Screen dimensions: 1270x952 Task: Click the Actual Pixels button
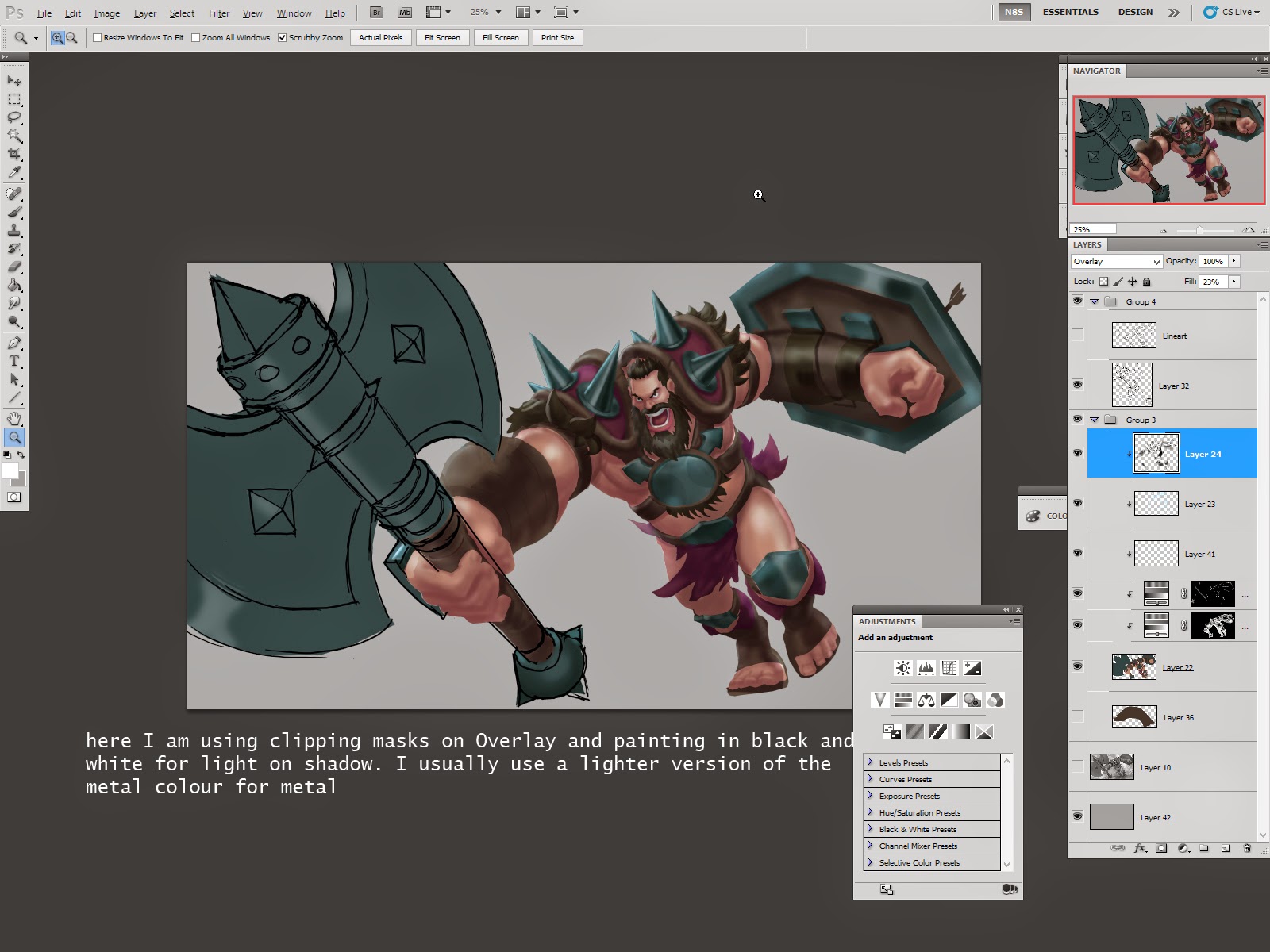tap(380, 37)
